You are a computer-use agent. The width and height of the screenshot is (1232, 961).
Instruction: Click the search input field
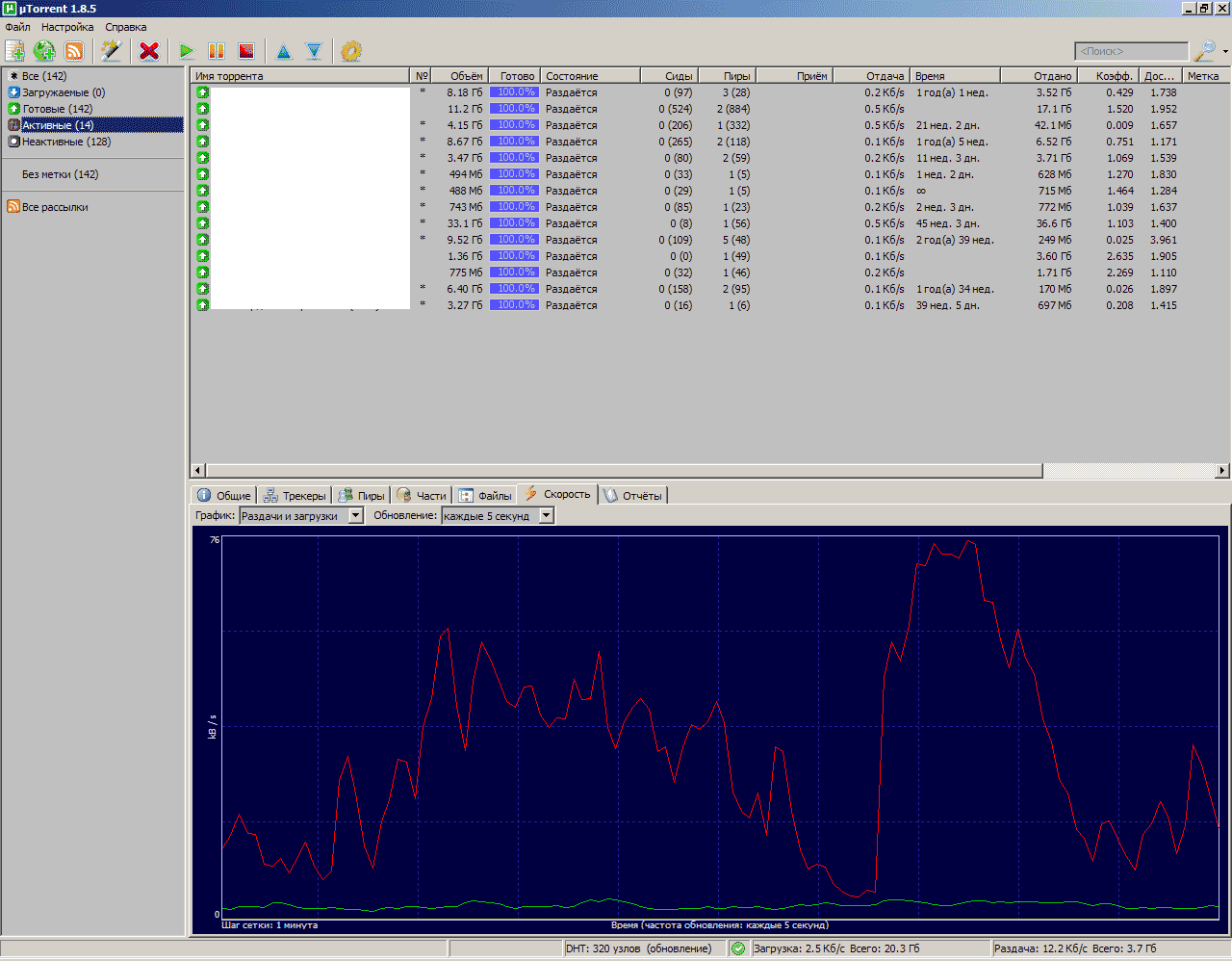[x=1131, y=51]
